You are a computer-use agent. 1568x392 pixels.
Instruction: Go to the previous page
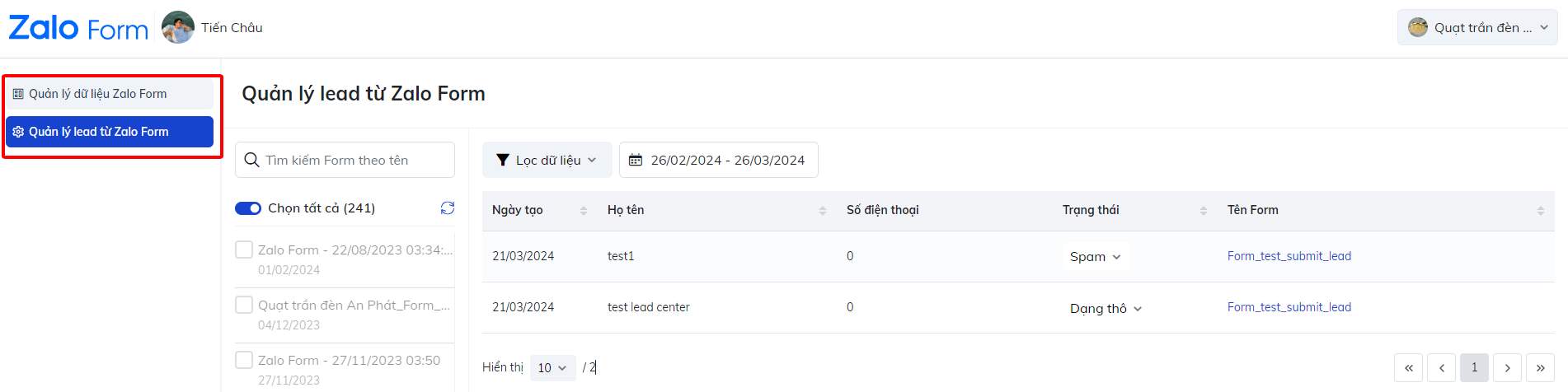tap(1441, 367)
